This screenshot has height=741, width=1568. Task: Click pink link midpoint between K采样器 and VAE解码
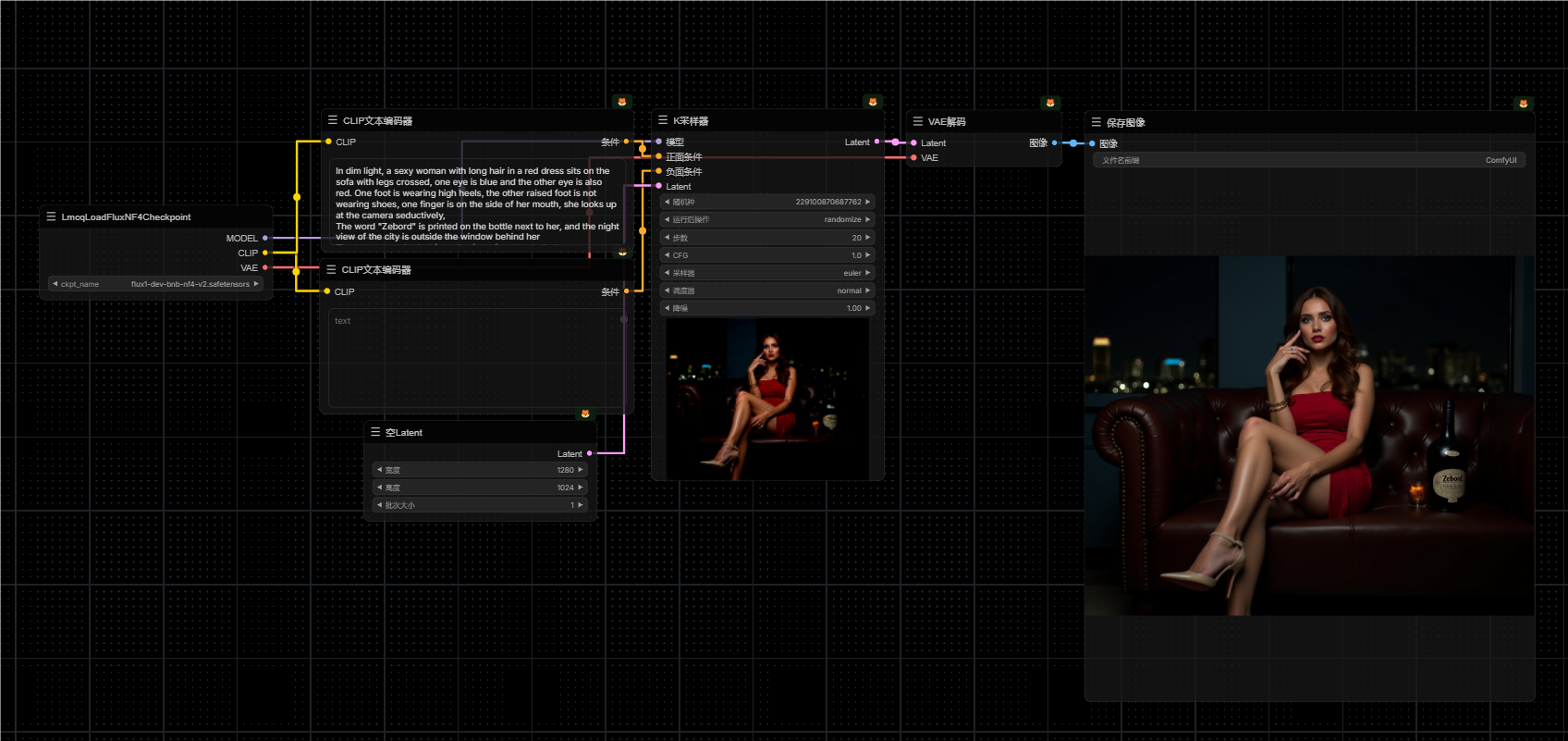[x=895, y=142]
